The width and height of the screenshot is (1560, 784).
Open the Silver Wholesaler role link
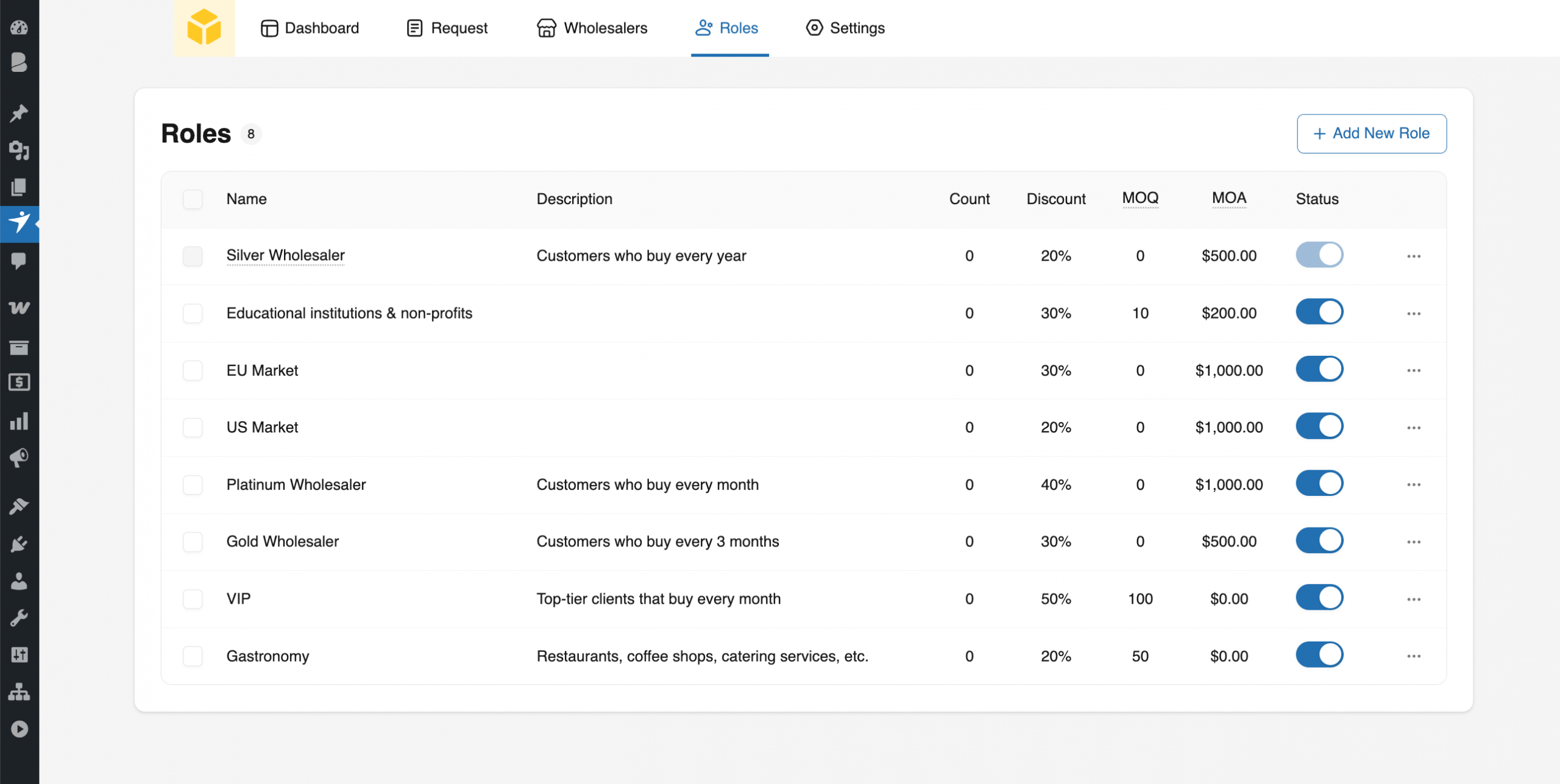pyautogui.click(x=285, y=255)
